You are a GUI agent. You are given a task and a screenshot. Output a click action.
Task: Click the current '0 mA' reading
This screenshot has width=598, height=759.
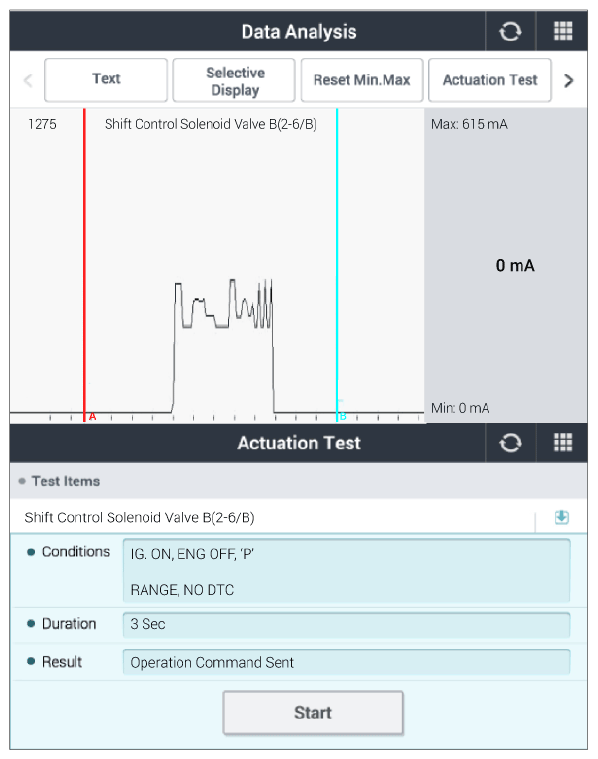[x=515, y=265]
